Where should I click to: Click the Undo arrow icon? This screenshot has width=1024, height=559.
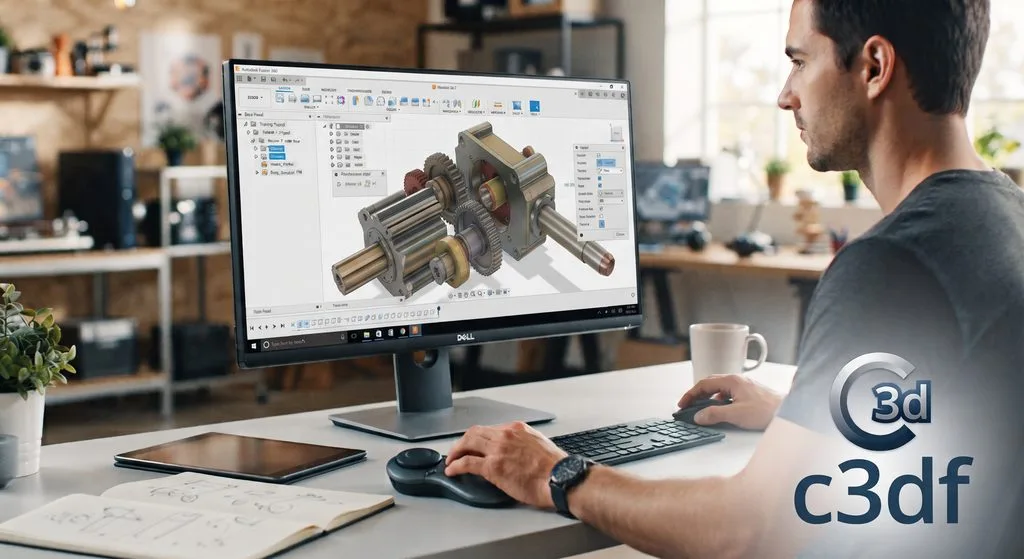pos(285,80)
